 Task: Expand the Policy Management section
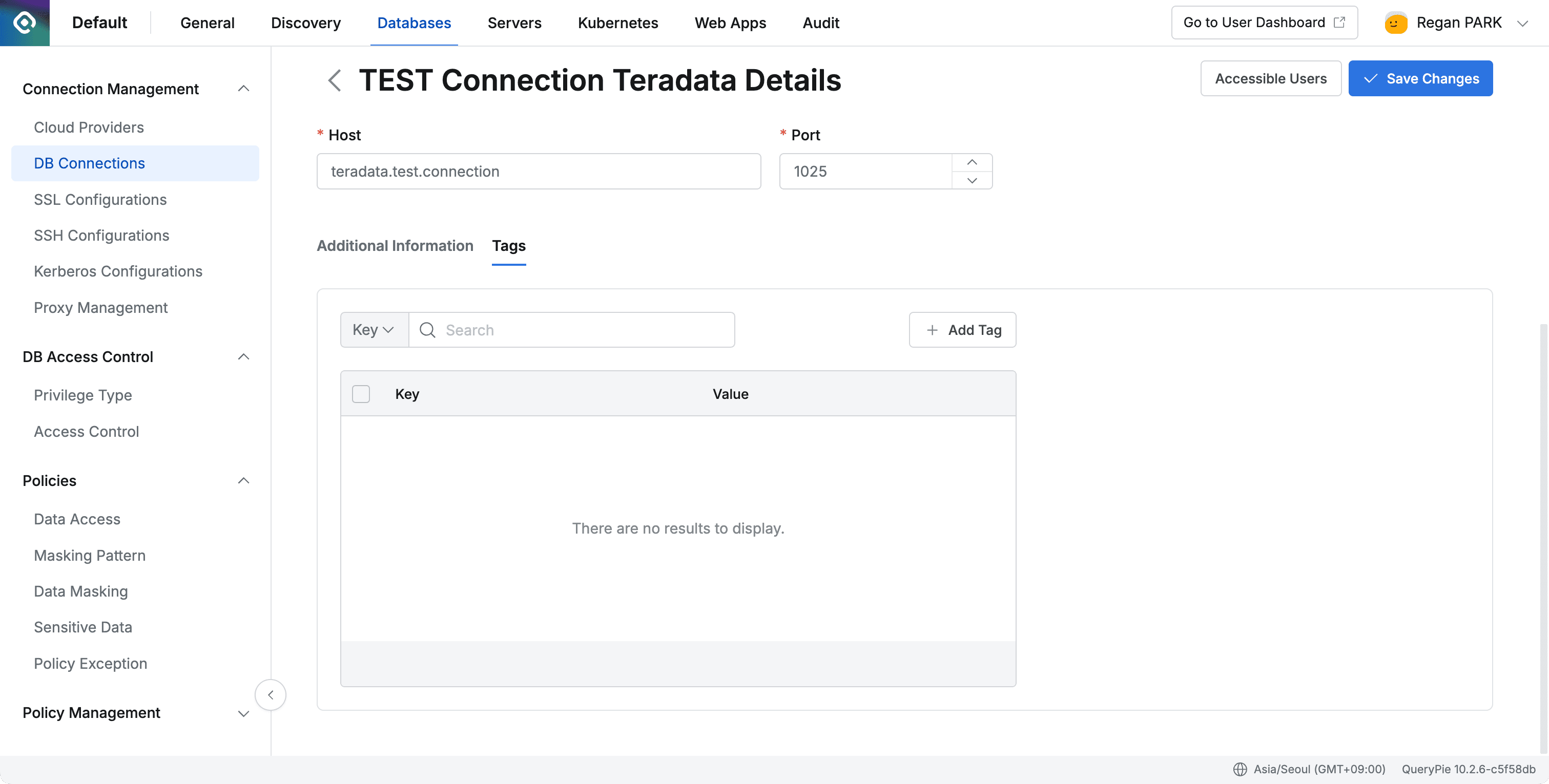point(244,714)
